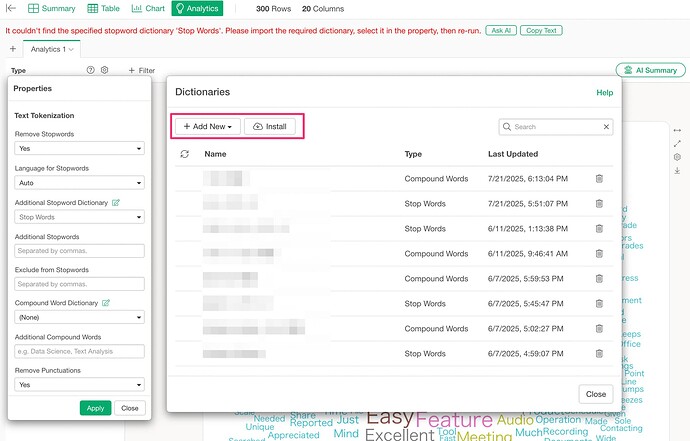690x441 pixels.
Task: Edit the Compound Word Dictionary icon
Action: coord(106,303)
